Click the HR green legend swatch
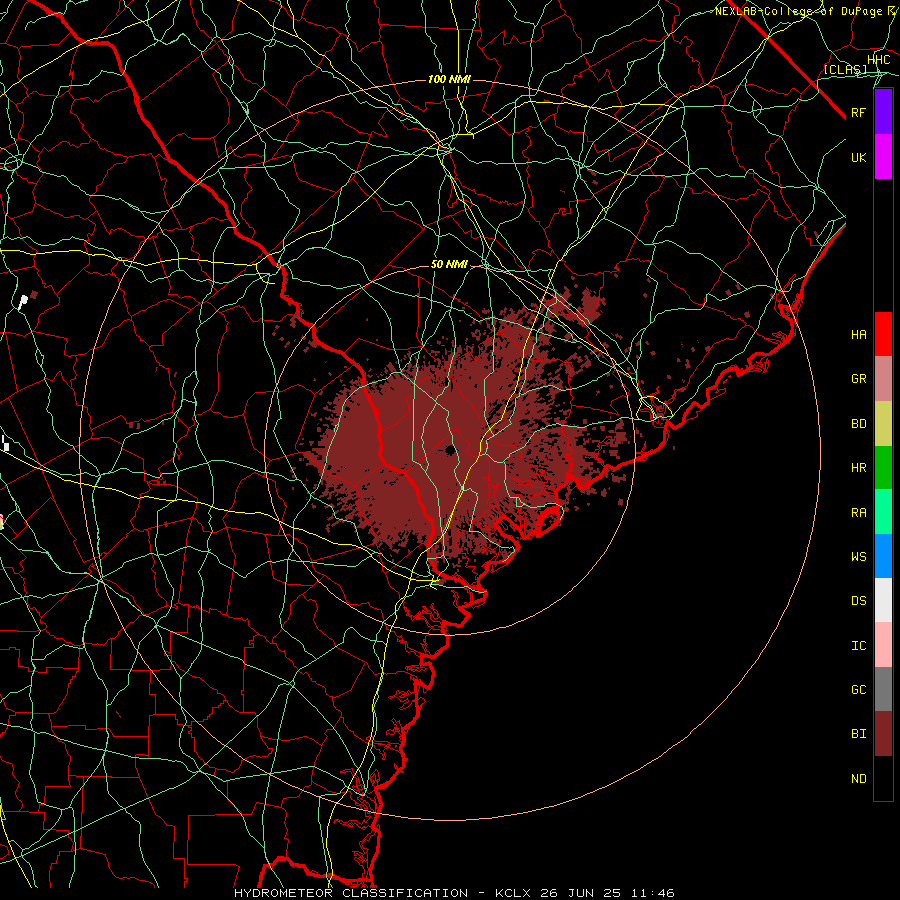 click(x=883, y=468)
